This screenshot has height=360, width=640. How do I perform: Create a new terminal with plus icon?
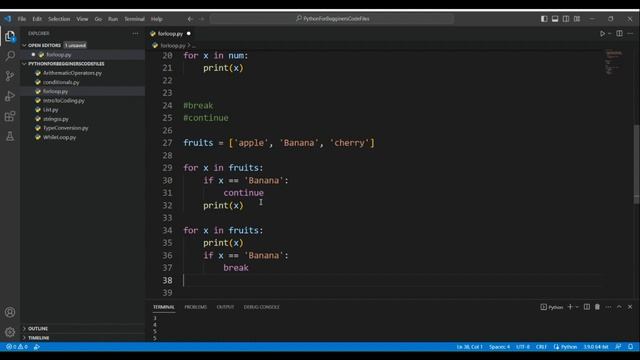(x=570, y=307)
